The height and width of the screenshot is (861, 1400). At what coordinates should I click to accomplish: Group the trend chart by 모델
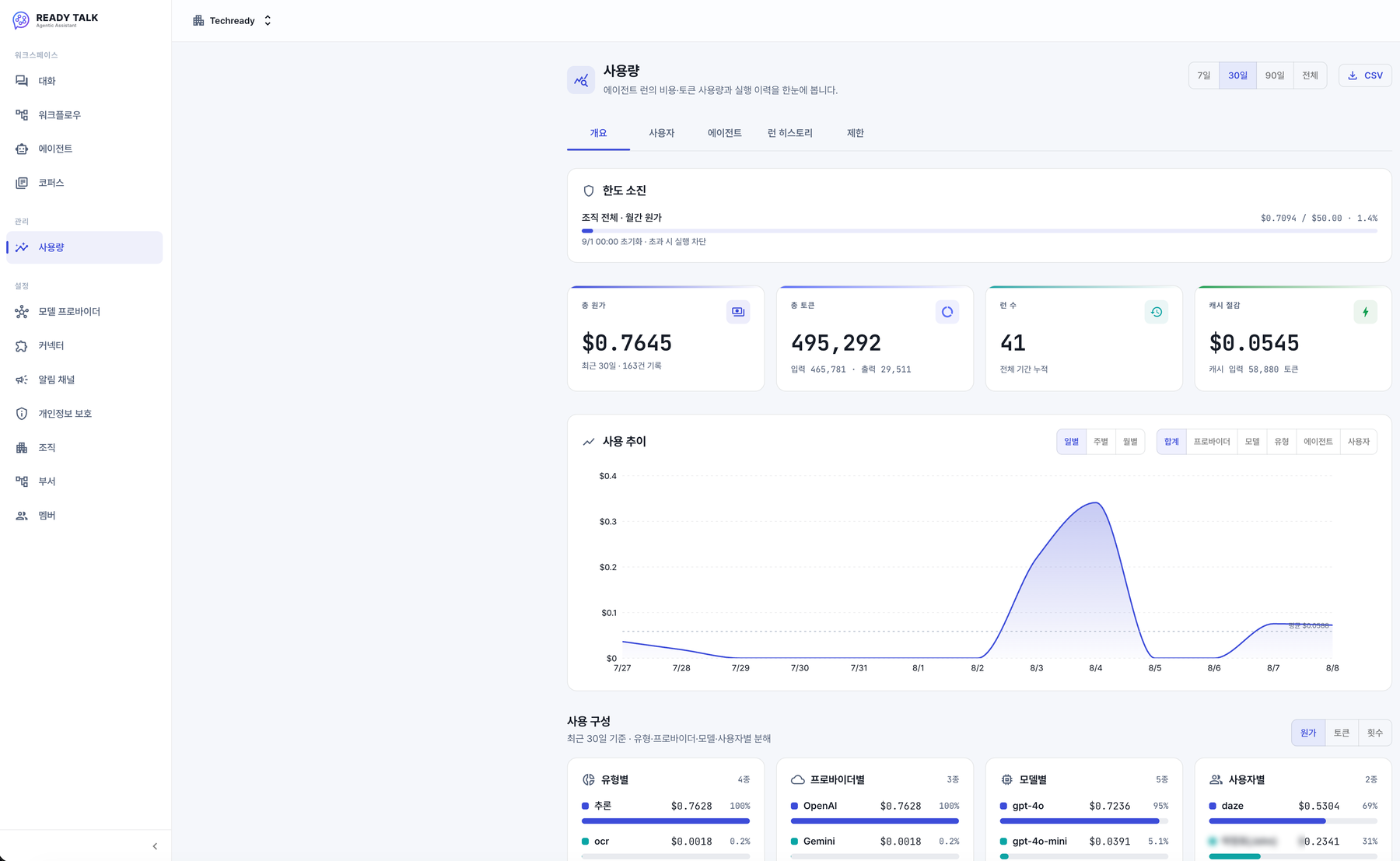[x=1252, y=442]
